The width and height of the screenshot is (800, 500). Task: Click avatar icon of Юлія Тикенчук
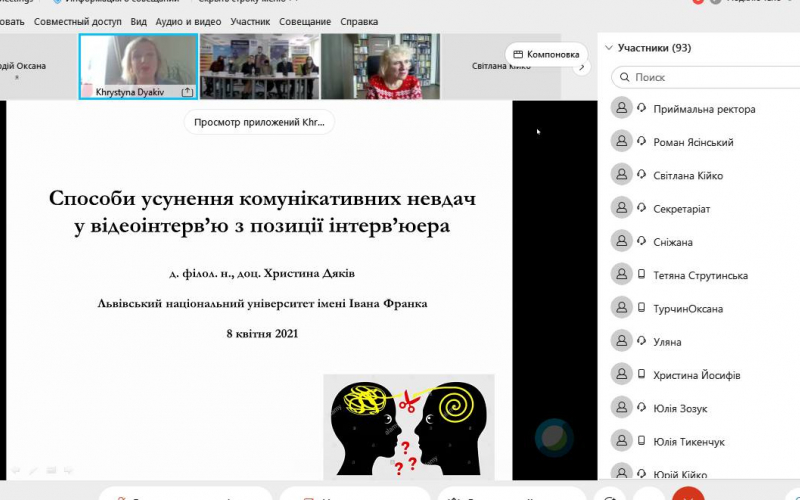click(x=621, y=440)
